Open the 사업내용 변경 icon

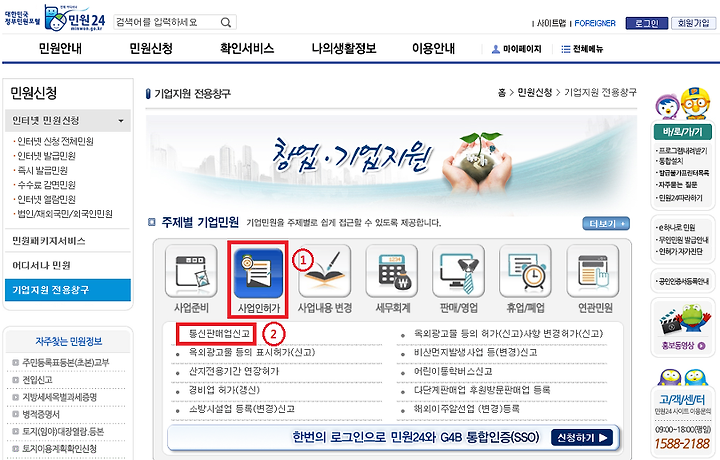(x=325, y=272)
